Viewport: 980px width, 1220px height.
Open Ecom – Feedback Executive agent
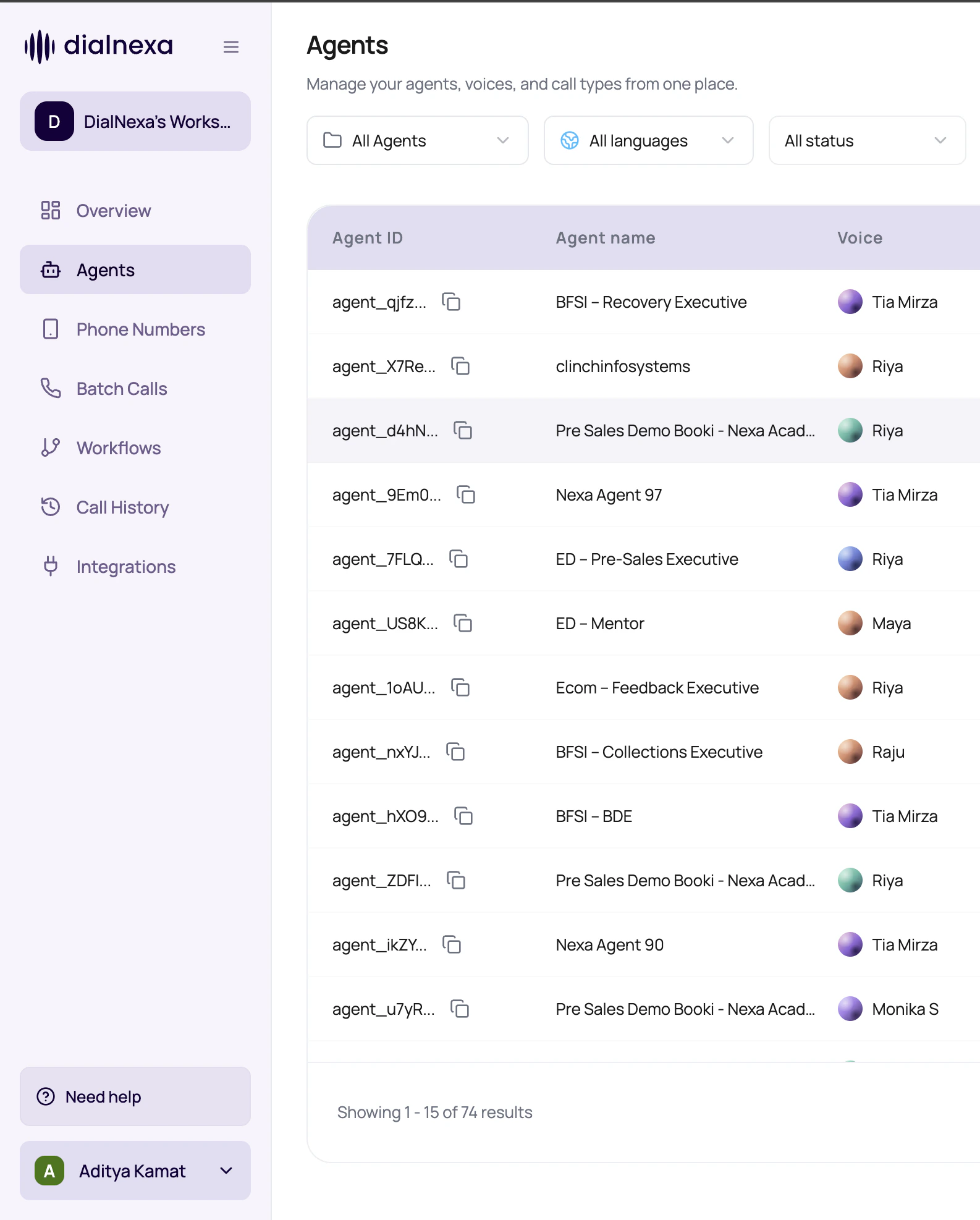coord(657,688)
